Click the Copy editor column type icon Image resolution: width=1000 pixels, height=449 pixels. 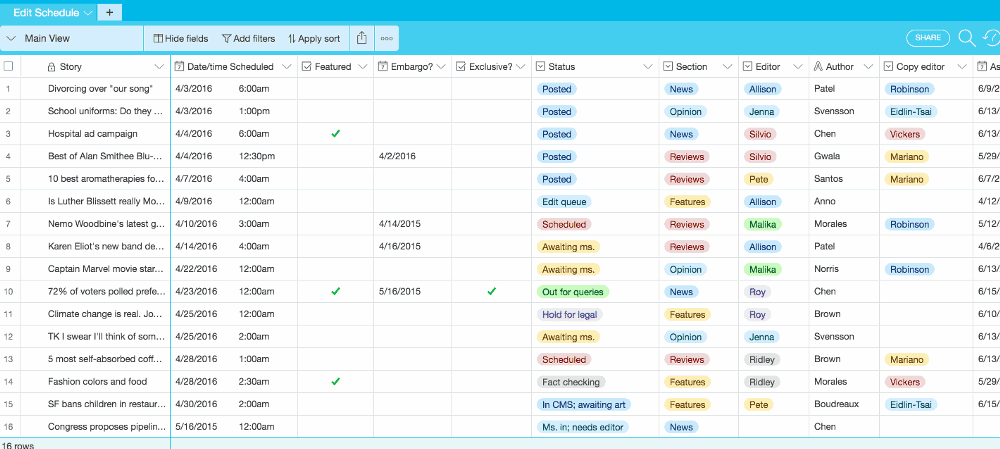pos(889,66)
